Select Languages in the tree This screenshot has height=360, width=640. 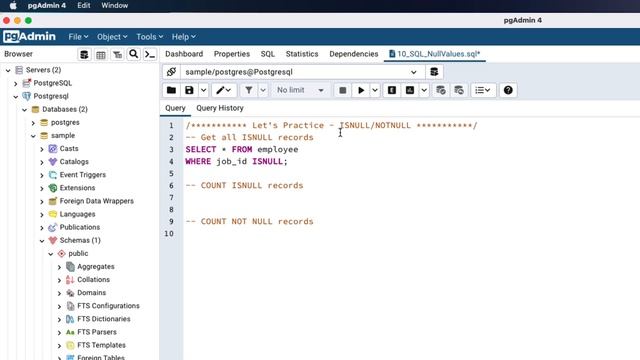point(77,214)
